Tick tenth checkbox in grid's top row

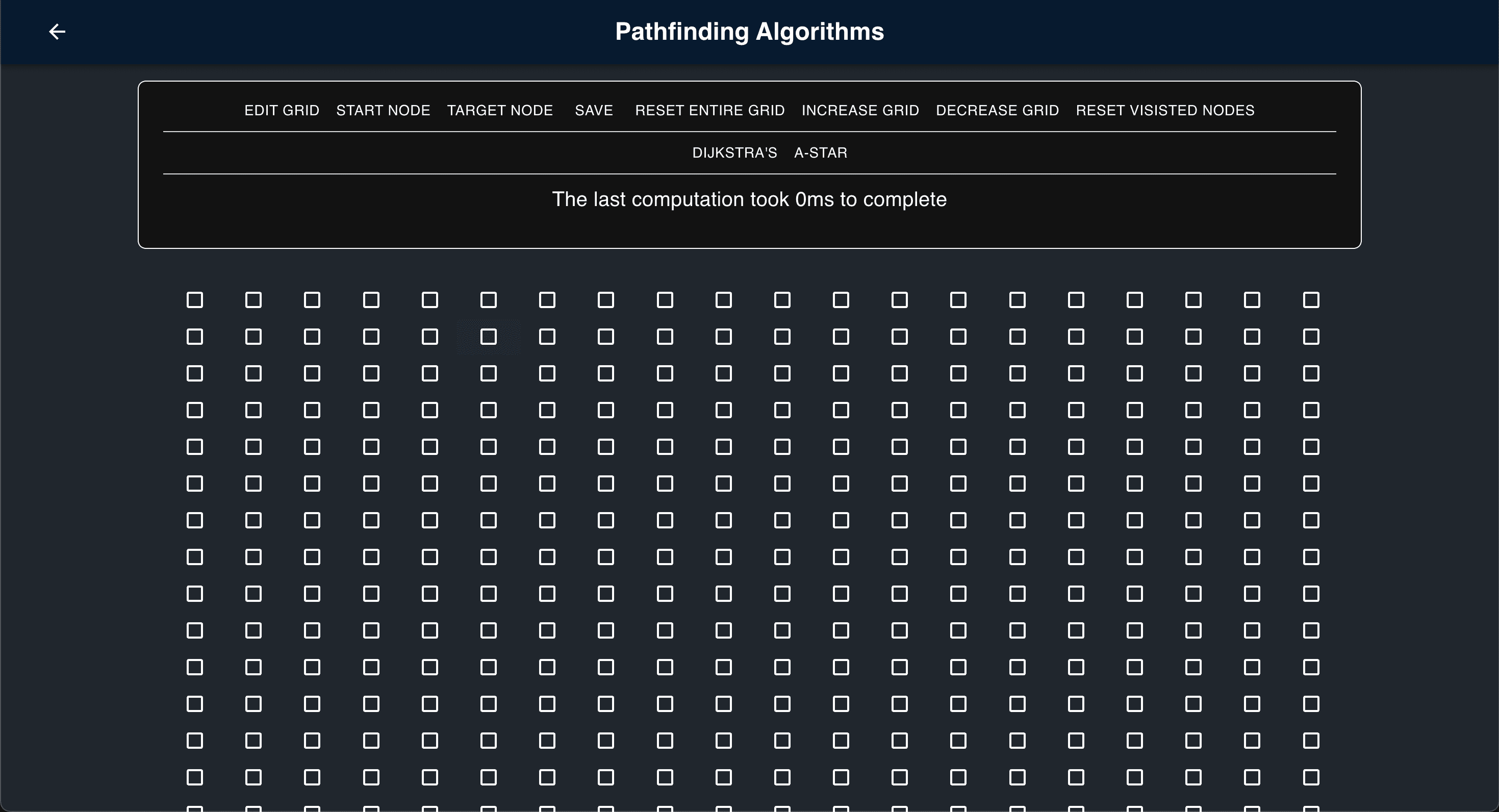pos(724,300)
